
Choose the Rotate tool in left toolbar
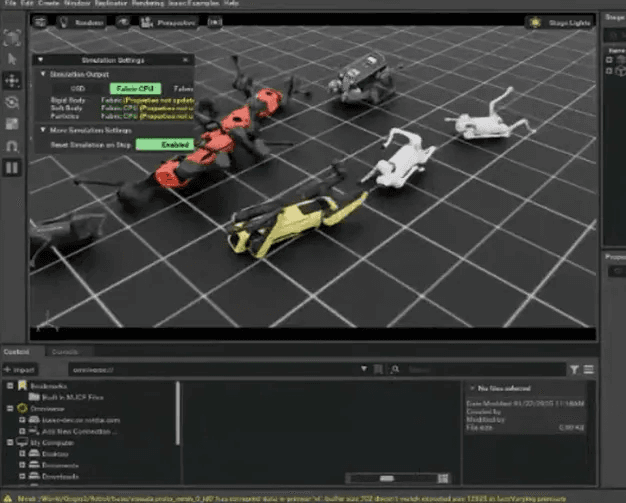coord(13,102)
